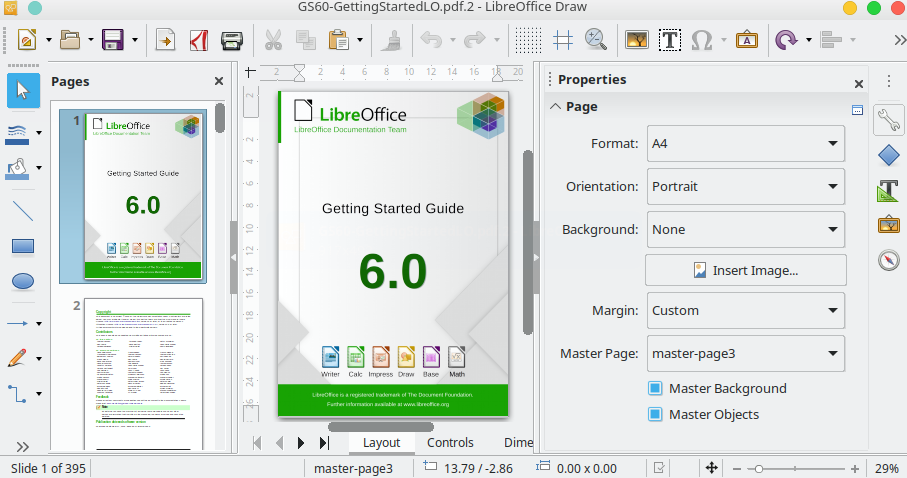This screenshot has width=907, height=478.
Task: Toggle grid display in toolbar
Action: point(527,41)
